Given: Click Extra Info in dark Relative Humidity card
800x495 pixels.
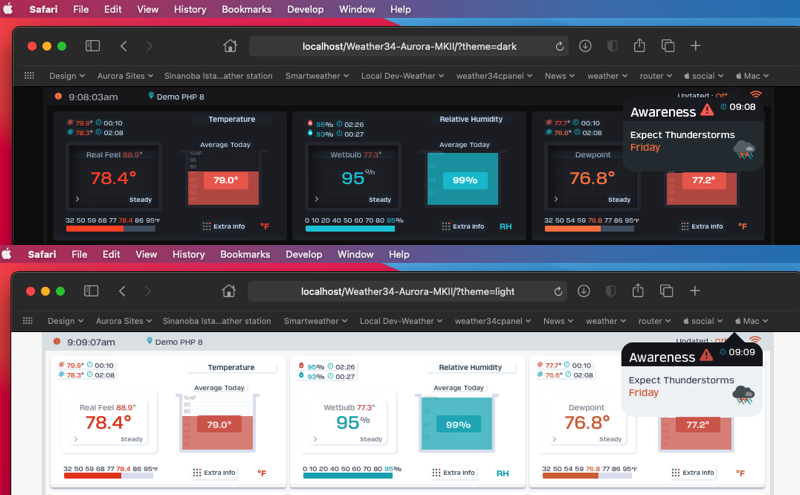Looking at the screenshot, I should click(463, 226).
